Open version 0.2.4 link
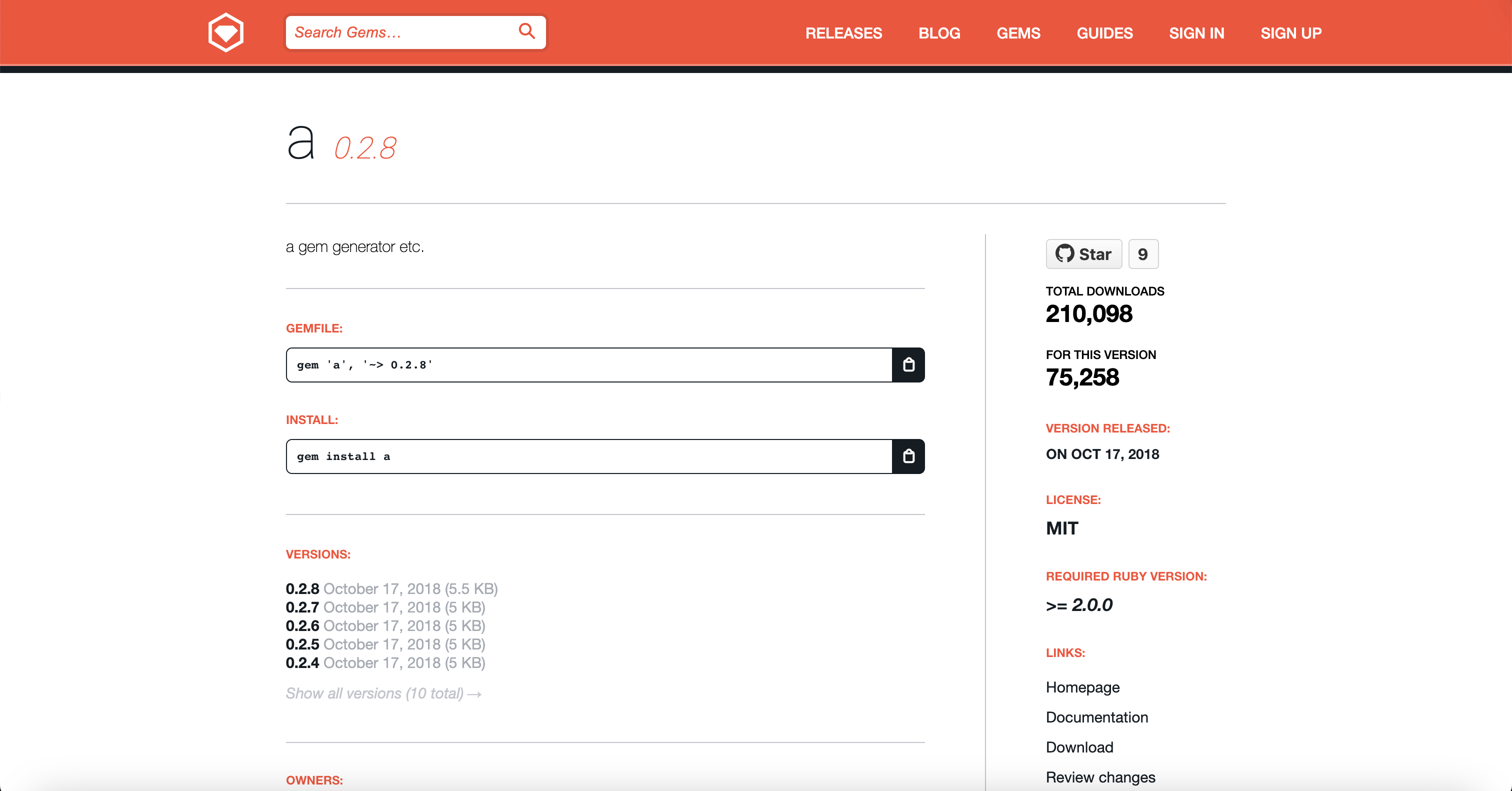Screen dimensions: 1512x791 302,663
